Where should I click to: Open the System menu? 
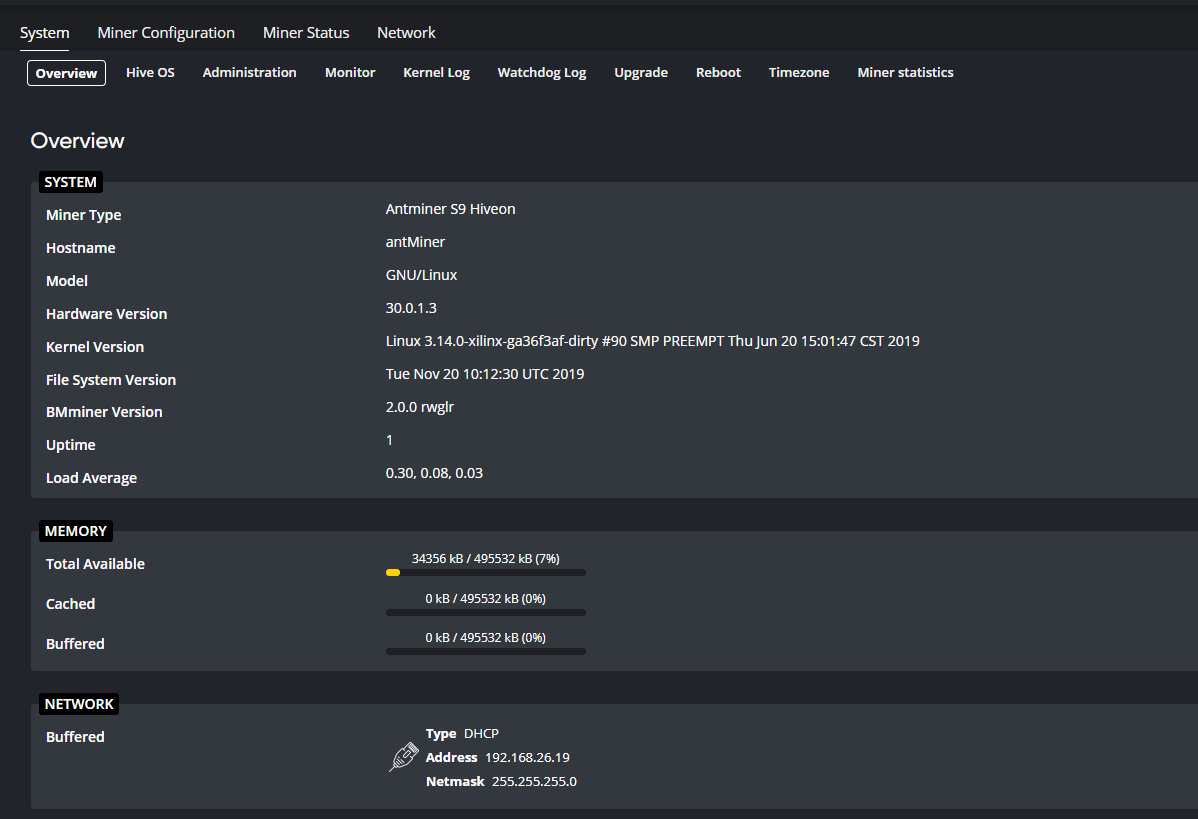44,32
